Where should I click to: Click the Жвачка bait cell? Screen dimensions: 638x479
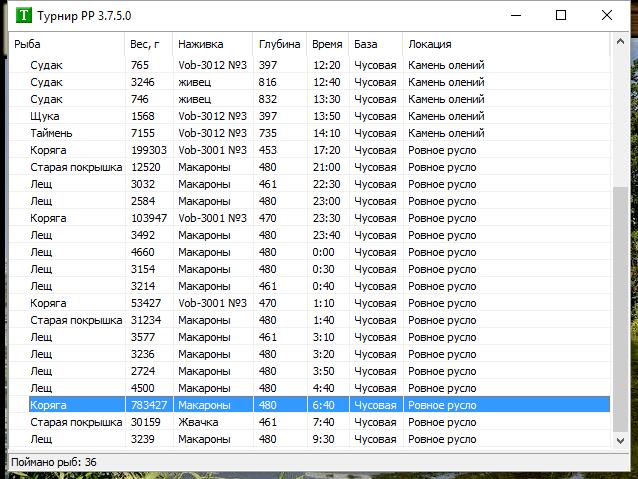click(198, 422)
